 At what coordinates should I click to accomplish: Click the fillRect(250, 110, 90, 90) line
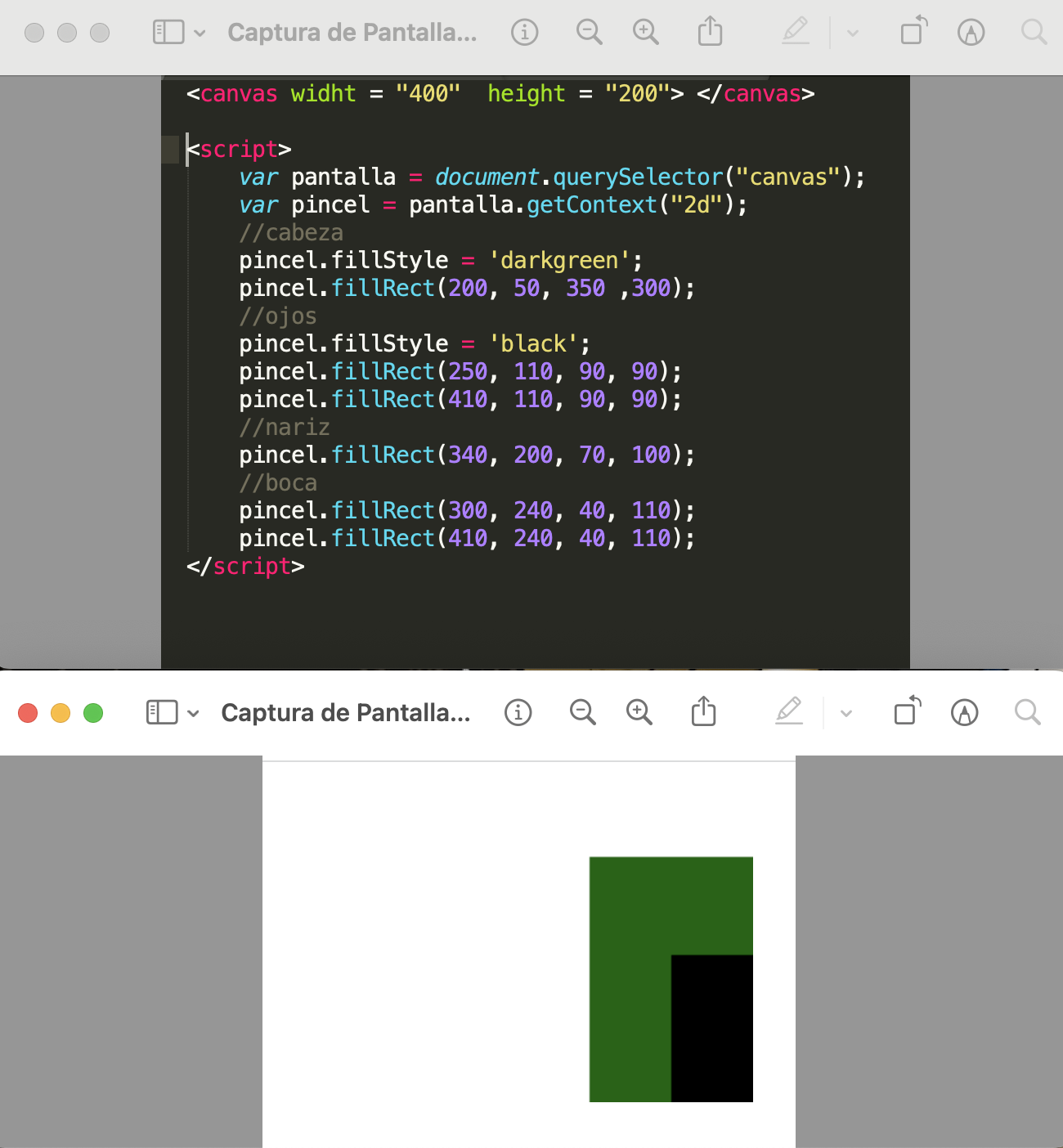click(x=460, y=371)
